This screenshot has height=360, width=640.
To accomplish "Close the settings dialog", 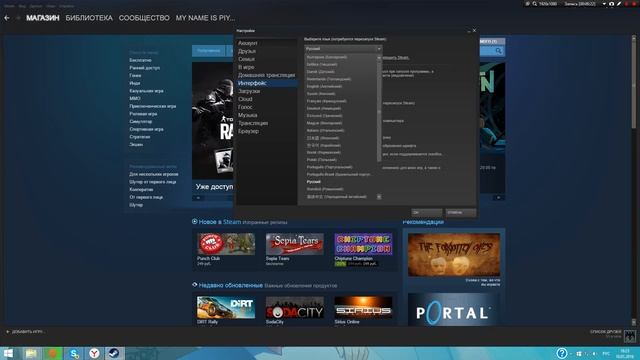I will click(474, 31).
